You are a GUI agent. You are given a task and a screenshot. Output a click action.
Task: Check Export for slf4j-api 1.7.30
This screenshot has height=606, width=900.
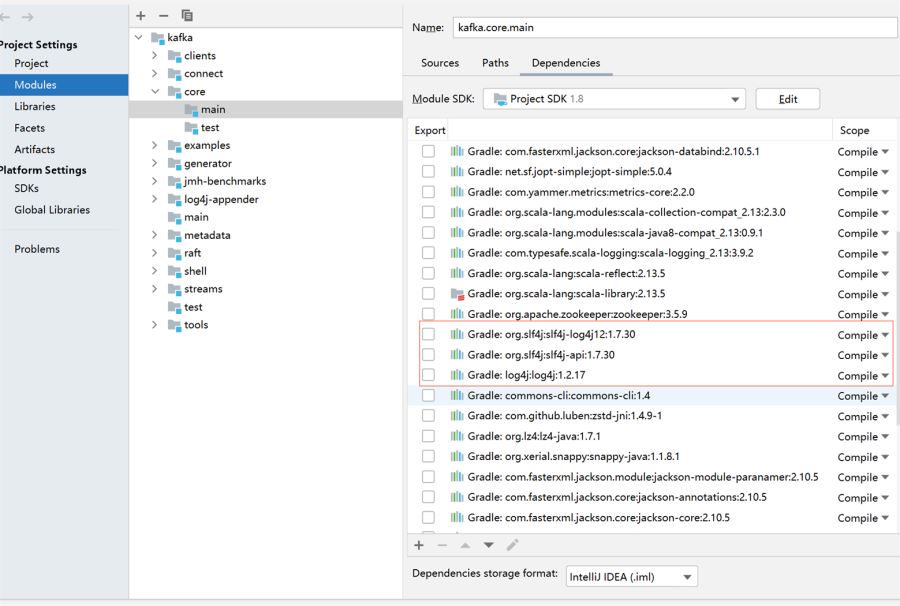(428, 355)
